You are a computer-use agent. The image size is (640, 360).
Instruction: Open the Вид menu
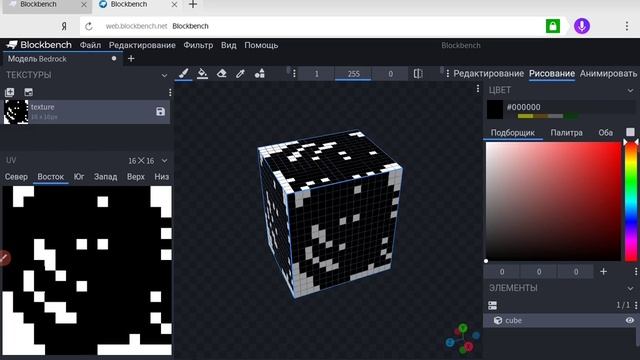229,45
